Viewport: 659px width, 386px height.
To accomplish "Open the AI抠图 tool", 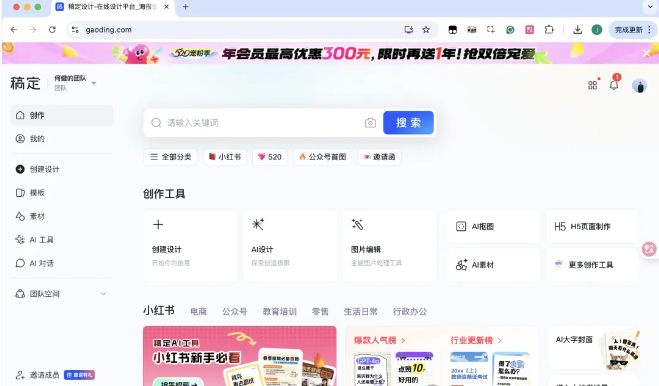I will point(493,226).
